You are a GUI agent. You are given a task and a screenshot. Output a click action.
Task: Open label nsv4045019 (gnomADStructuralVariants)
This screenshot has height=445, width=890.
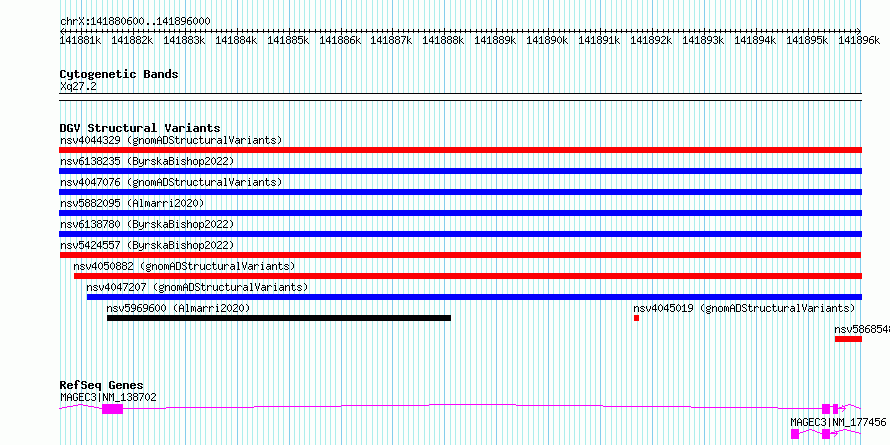[744, 308]
